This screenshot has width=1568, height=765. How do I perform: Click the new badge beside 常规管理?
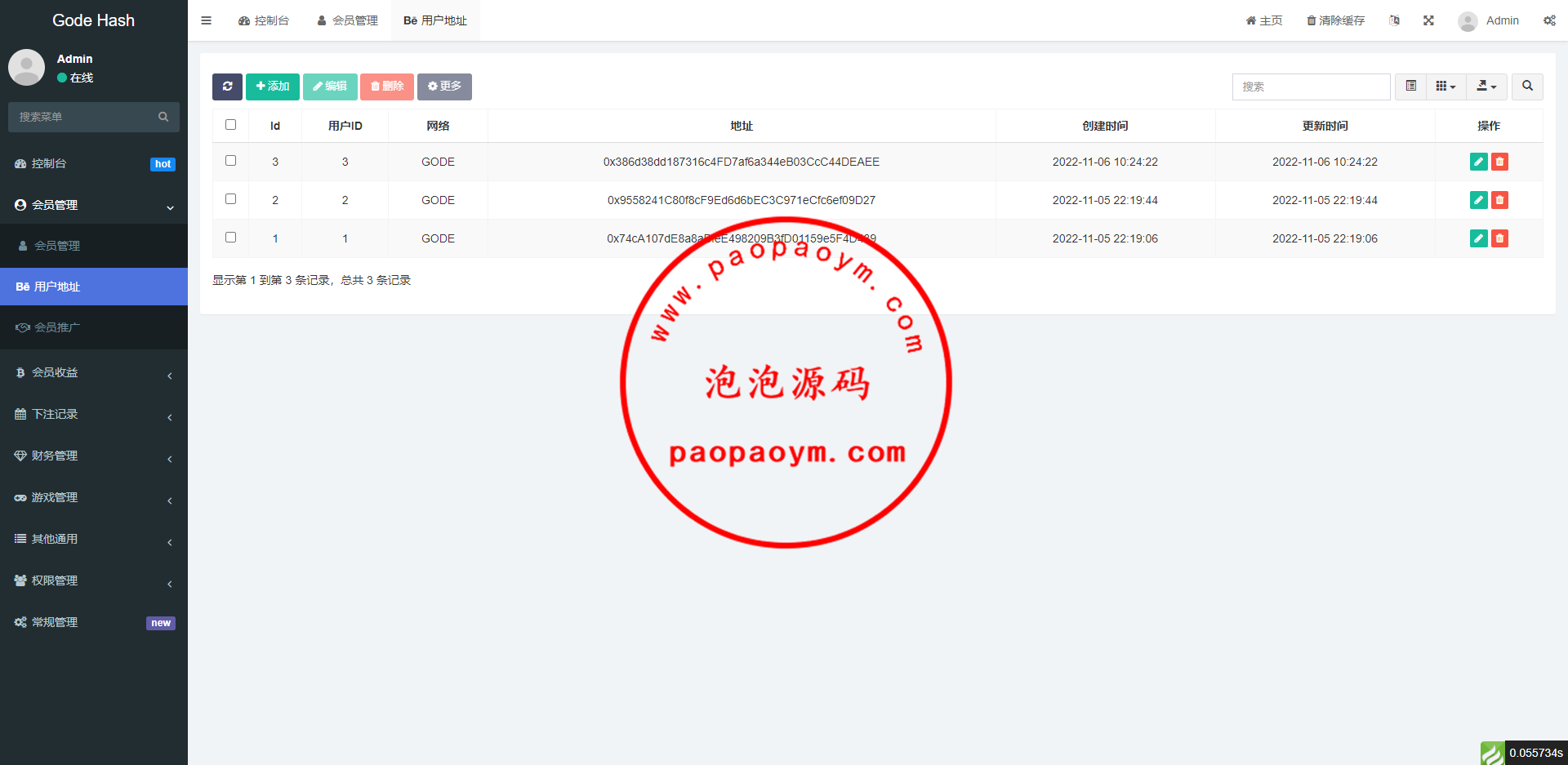point(161,623)
